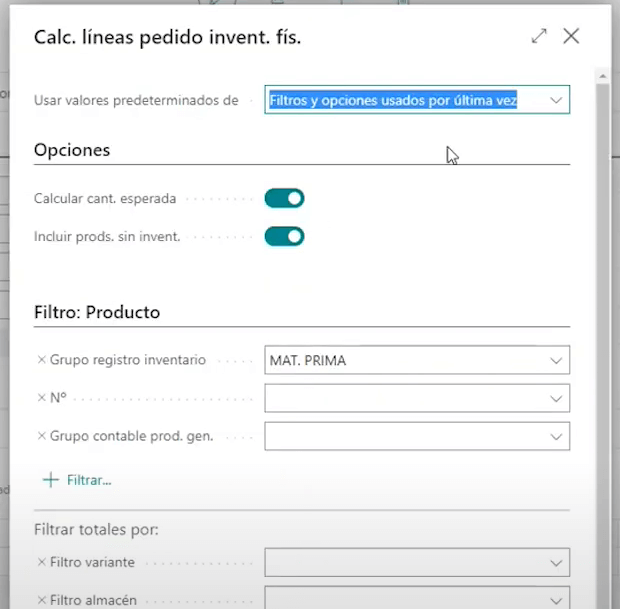Open Usar valores predeterminados de dropdown

tap(556, 100)
